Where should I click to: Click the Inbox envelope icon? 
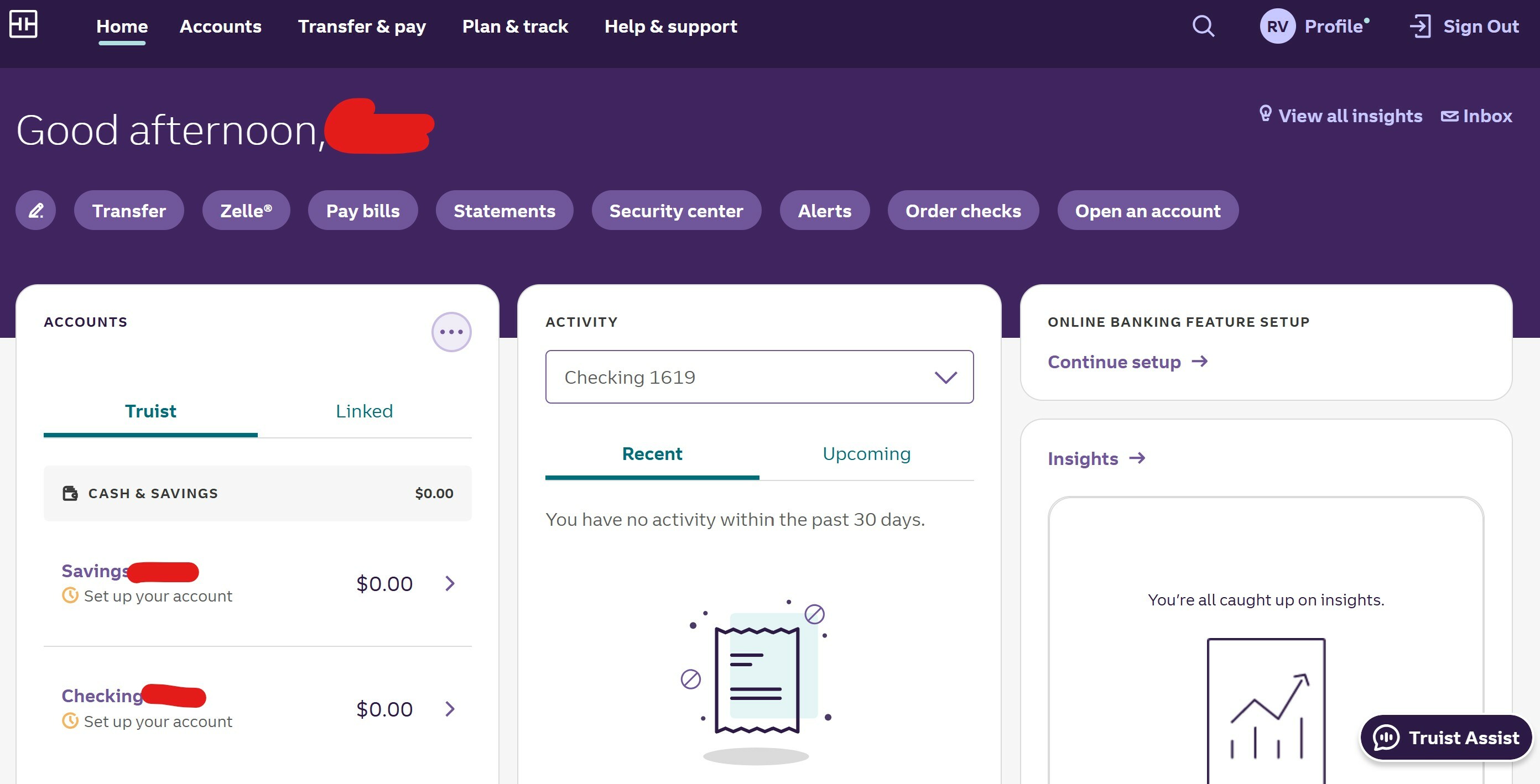pyautogui.click(x=1449, y=116)
